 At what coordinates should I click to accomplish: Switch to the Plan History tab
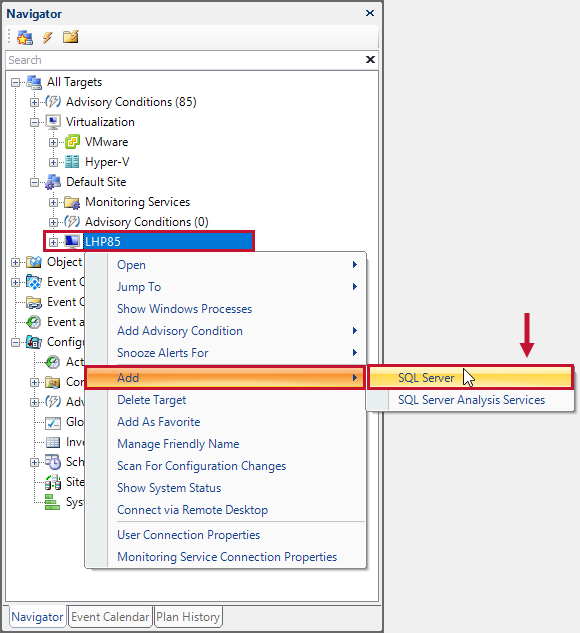[x=188, y=617]
